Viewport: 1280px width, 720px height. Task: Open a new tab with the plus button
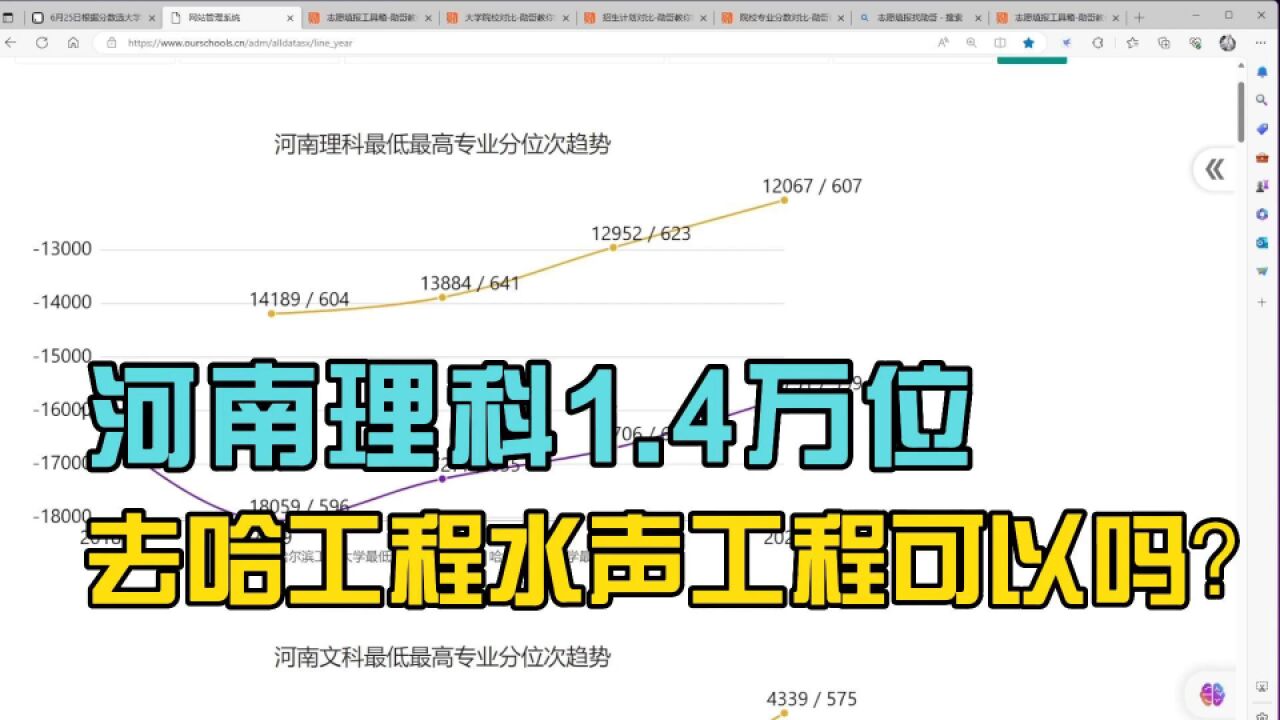[1139, 17]
